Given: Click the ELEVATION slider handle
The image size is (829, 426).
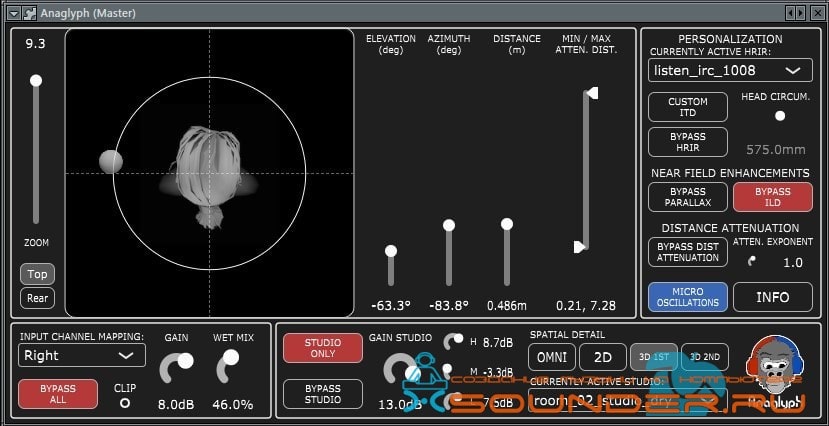Looking at the screenshot, I should [391, 251].
